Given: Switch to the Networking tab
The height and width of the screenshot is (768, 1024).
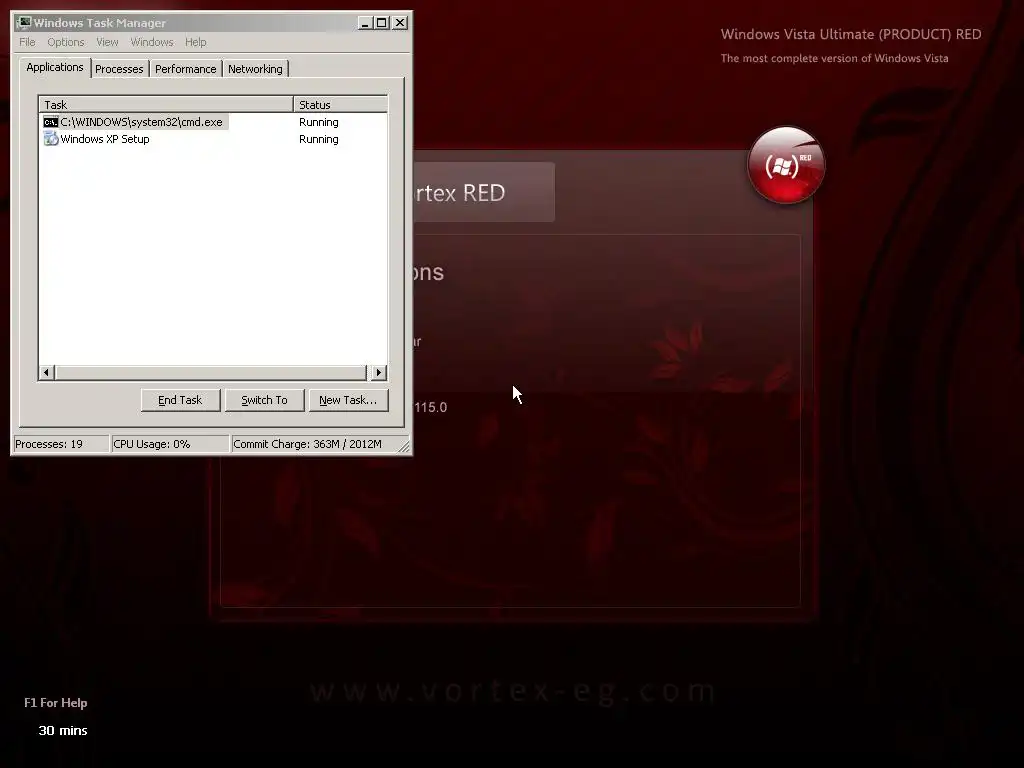Looking at the screenshot, I should coord(255,69).
